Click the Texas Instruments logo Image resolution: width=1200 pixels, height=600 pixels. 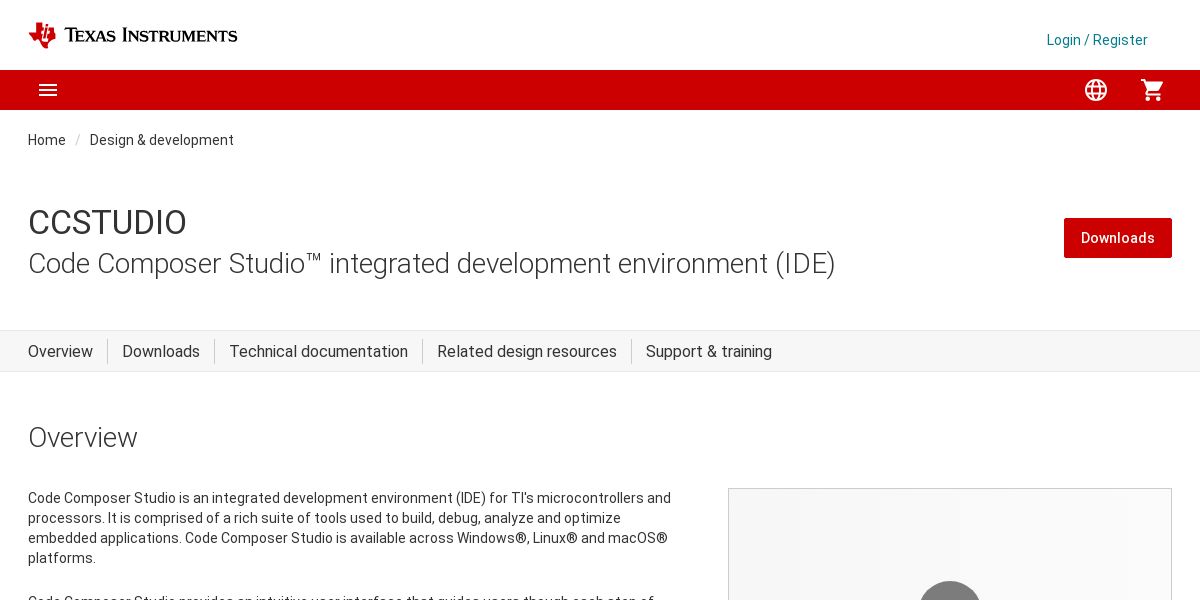pos(133,35)
